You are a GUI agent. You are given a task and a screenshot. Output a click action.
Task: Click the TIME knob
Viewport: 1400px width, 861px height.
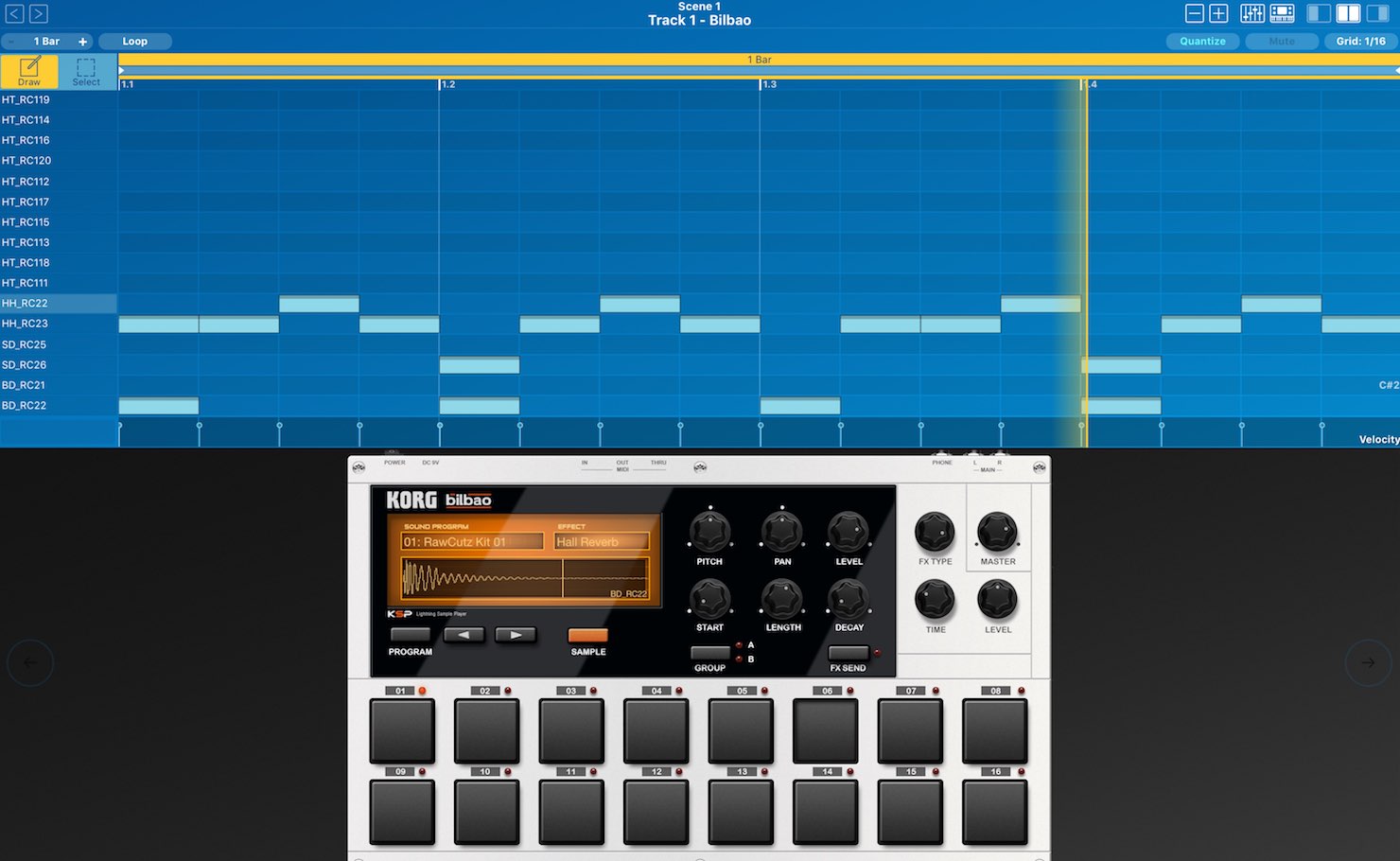935,599
